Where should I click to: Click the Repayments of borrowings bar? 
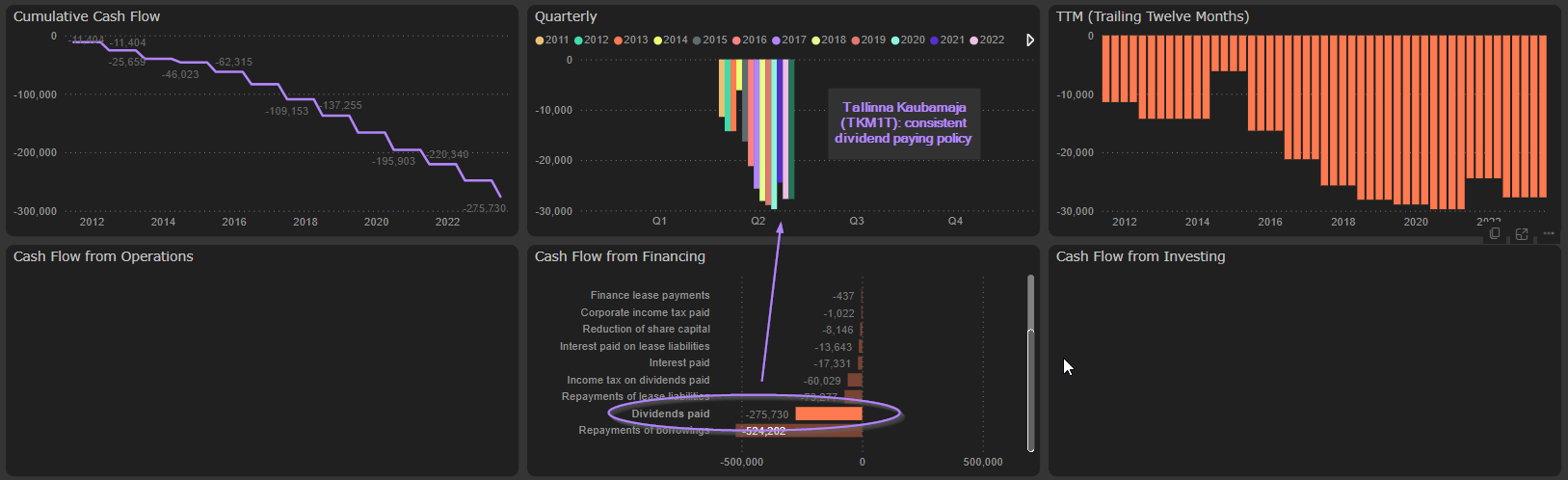pyautogui.click(x=798, y=431)
